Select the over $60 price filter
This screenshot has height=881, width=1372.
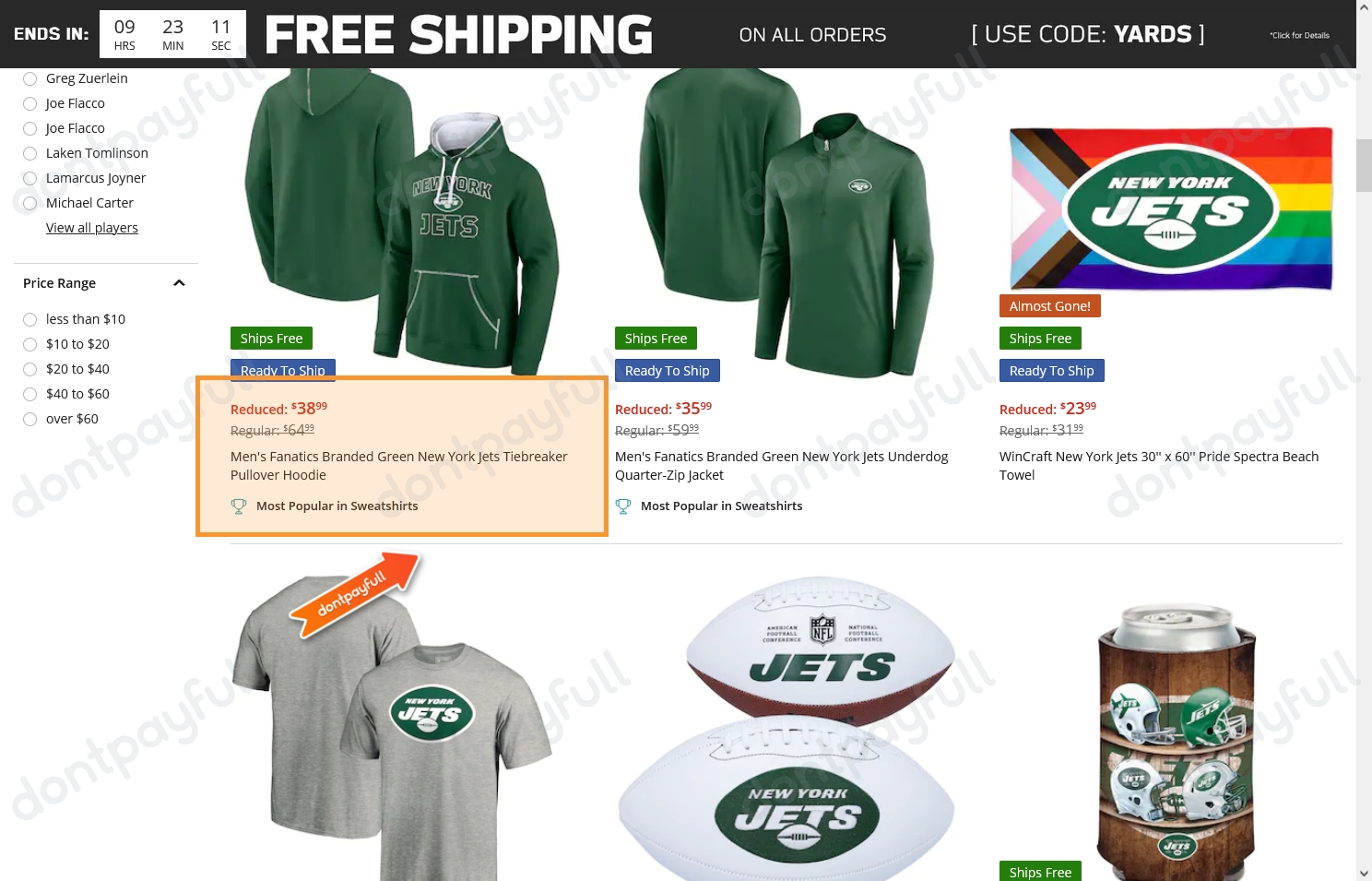[x=61, y=419]
